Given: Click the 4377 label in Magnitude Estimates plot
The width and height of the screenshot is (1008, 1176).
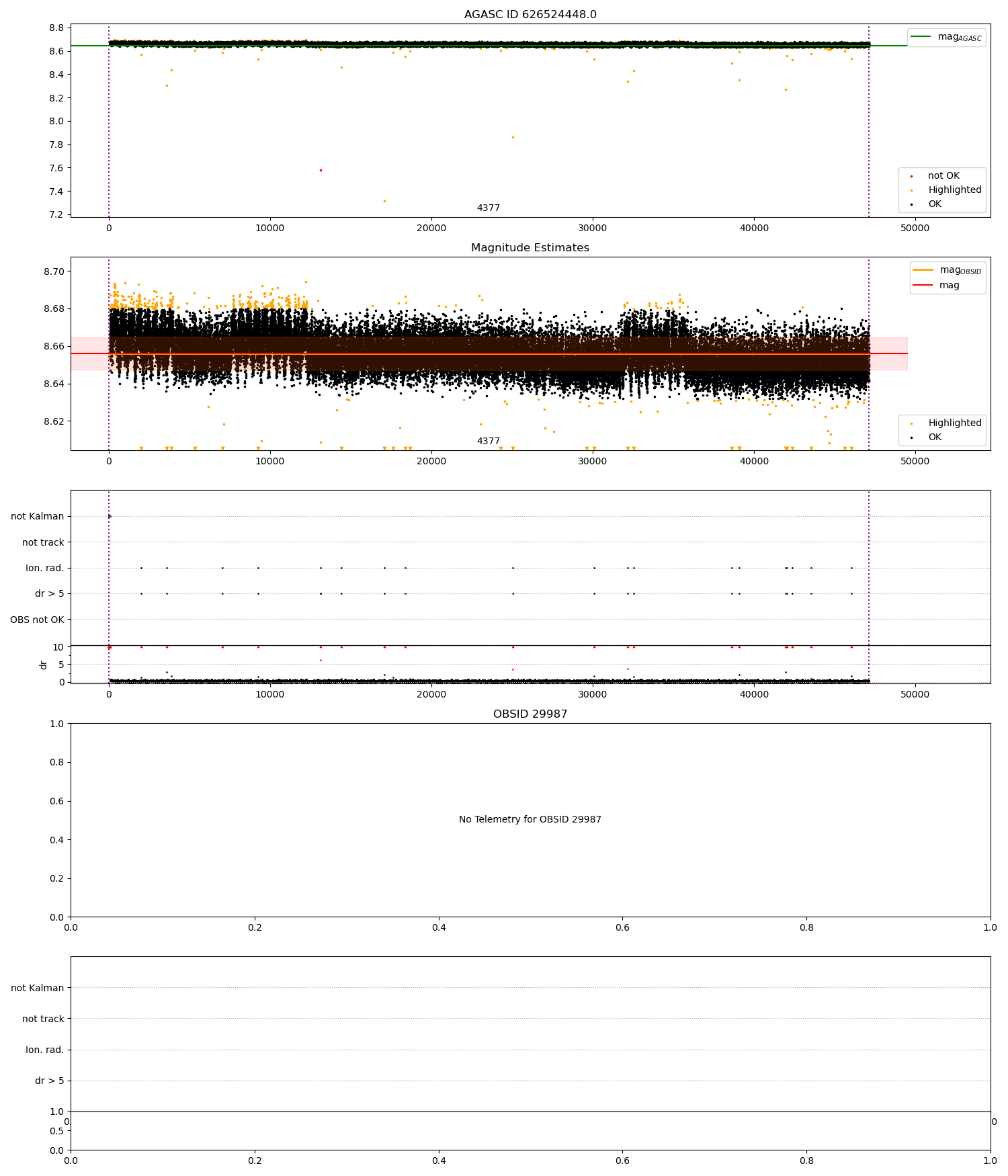Looking at the screenshot, I should (489, 442).
